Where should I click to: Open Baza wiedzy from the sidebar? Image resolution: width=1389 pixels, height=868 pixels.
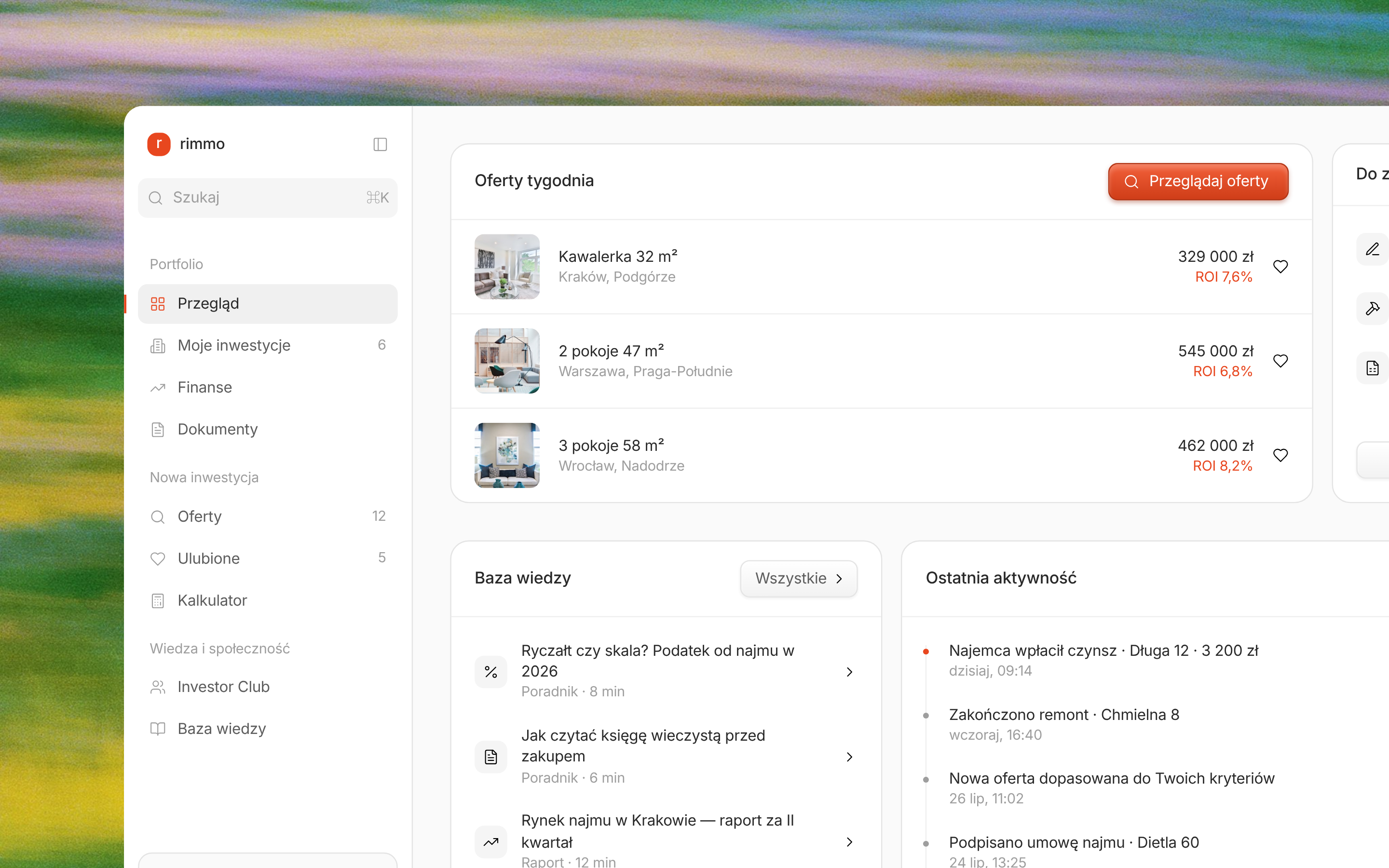coord(268,729)
